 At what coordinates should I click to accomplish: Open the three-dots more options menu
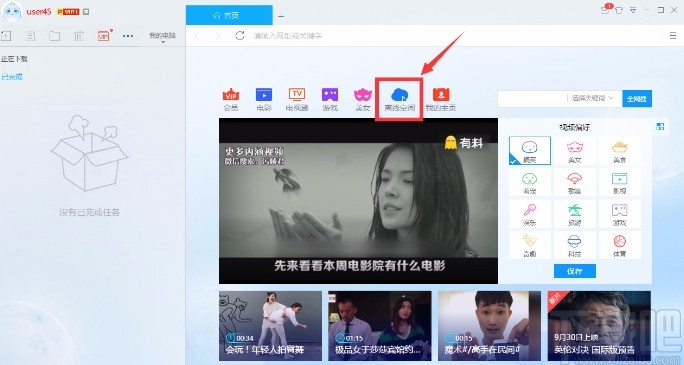coord(128,36)
